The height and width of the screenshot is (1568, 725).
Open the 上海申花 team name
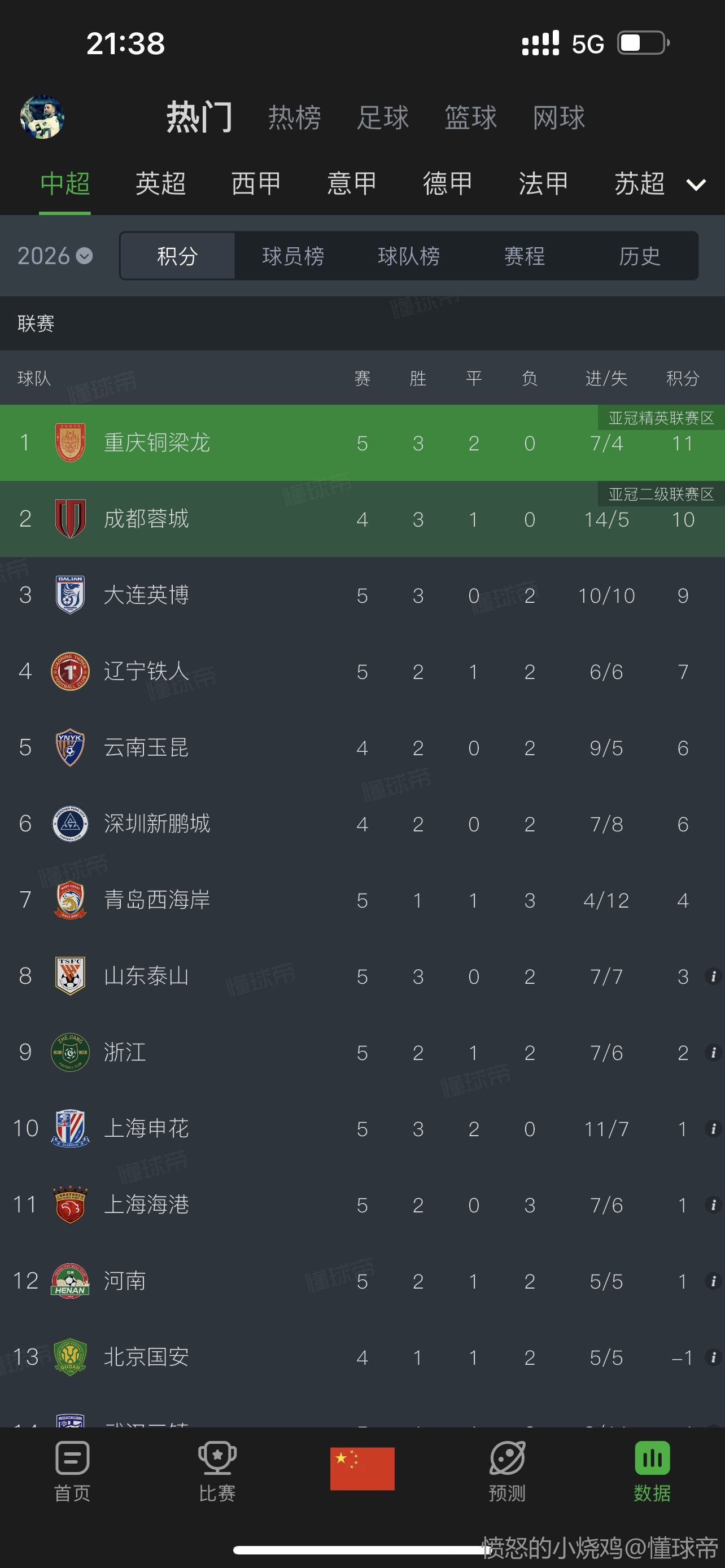[146, 1128]
